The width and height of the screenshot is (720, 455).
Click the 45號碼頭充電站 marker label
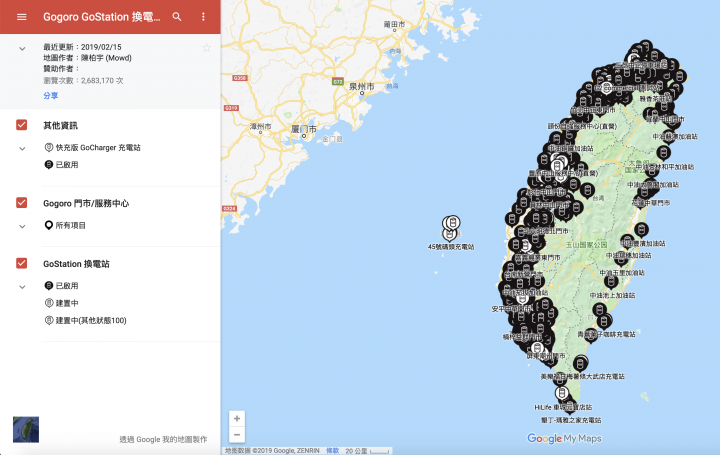(x=451, y=247)
